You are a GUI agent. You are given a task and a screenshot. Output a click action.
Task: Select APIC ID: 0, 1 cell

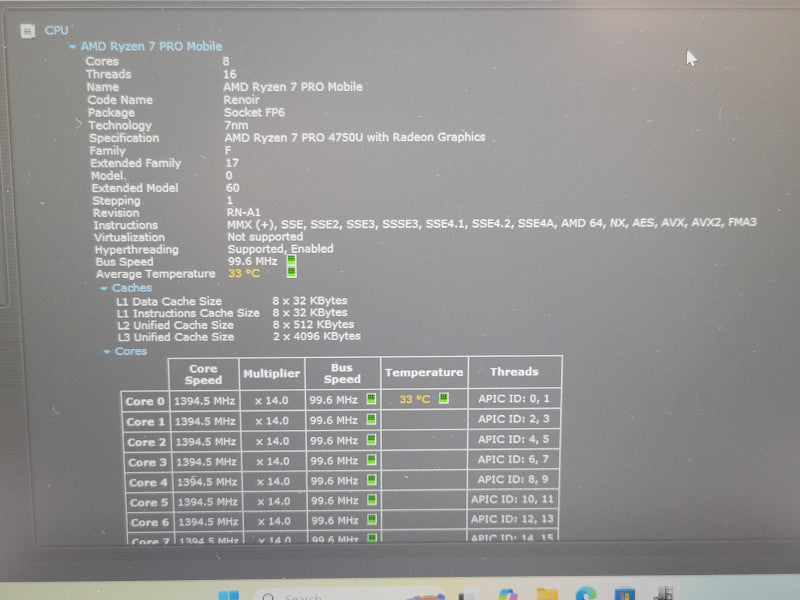[x=514, y=398]
